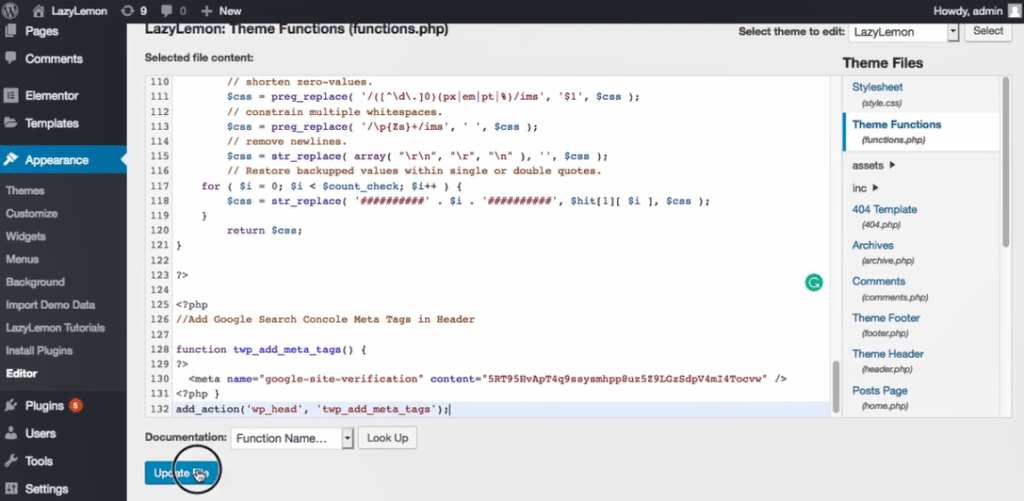Open the Elementor menu
Image resolution: width=1024 pixels, height=501 pixels.
pyautogui.click(x=52, y=95)
